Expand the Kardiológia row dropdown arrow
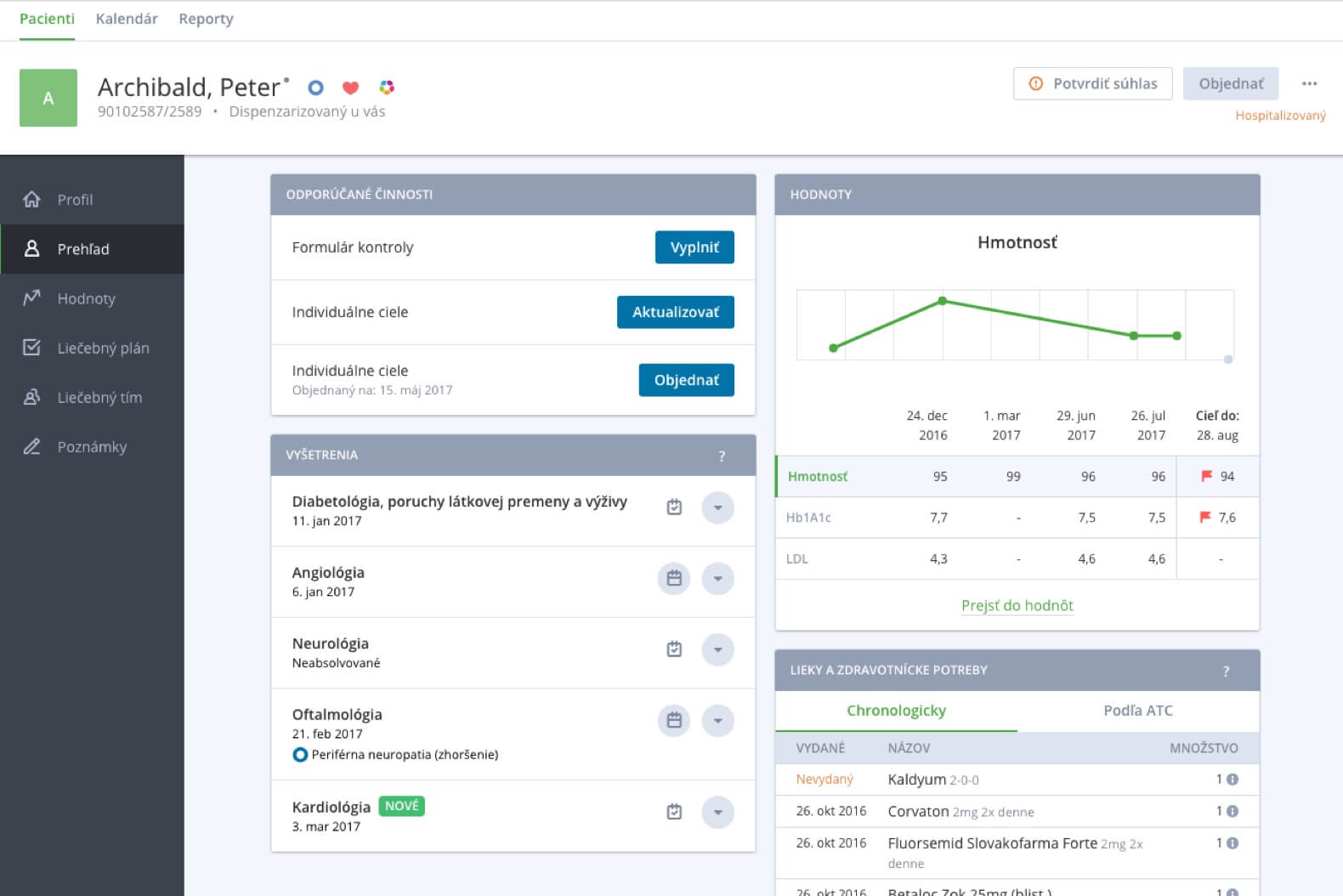The width and height of the screenshot is (1343, 896). point(717,812)
